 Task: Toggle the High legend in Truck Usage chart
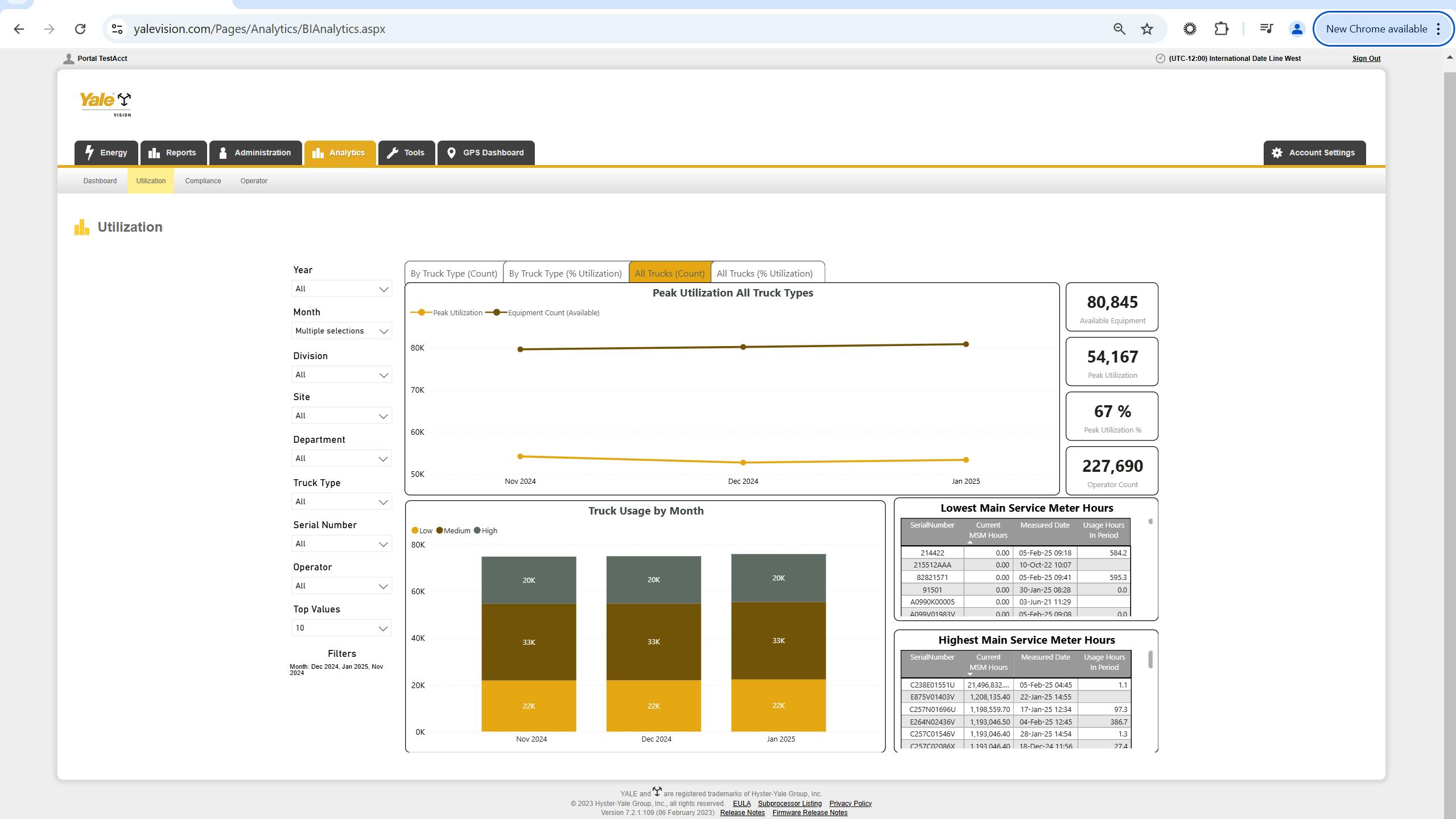click(x=485, y=530)
